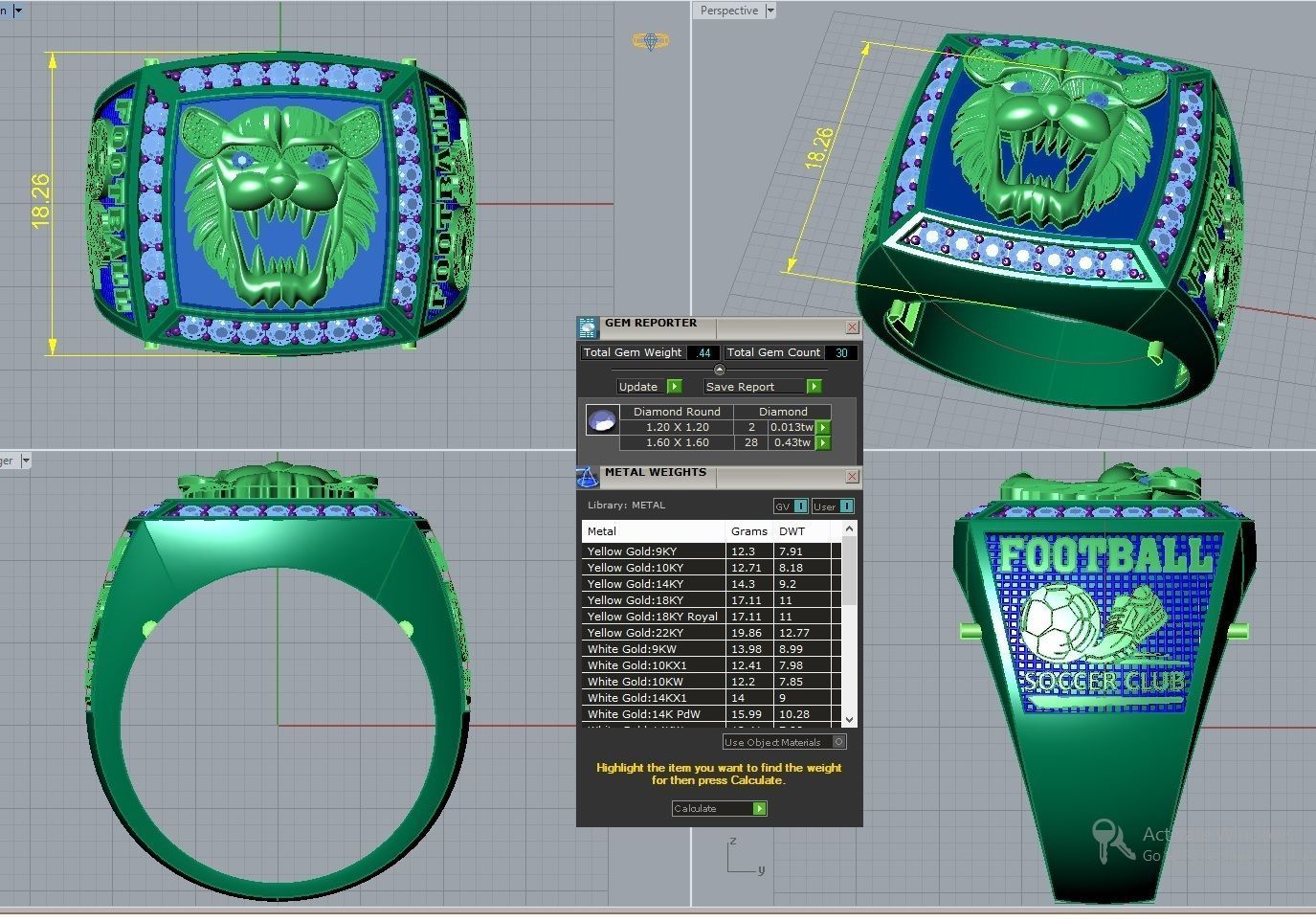Click the 18.26 dimension in top-left viewport
The width and height of the screenshot is (1316, 922).
40,201
